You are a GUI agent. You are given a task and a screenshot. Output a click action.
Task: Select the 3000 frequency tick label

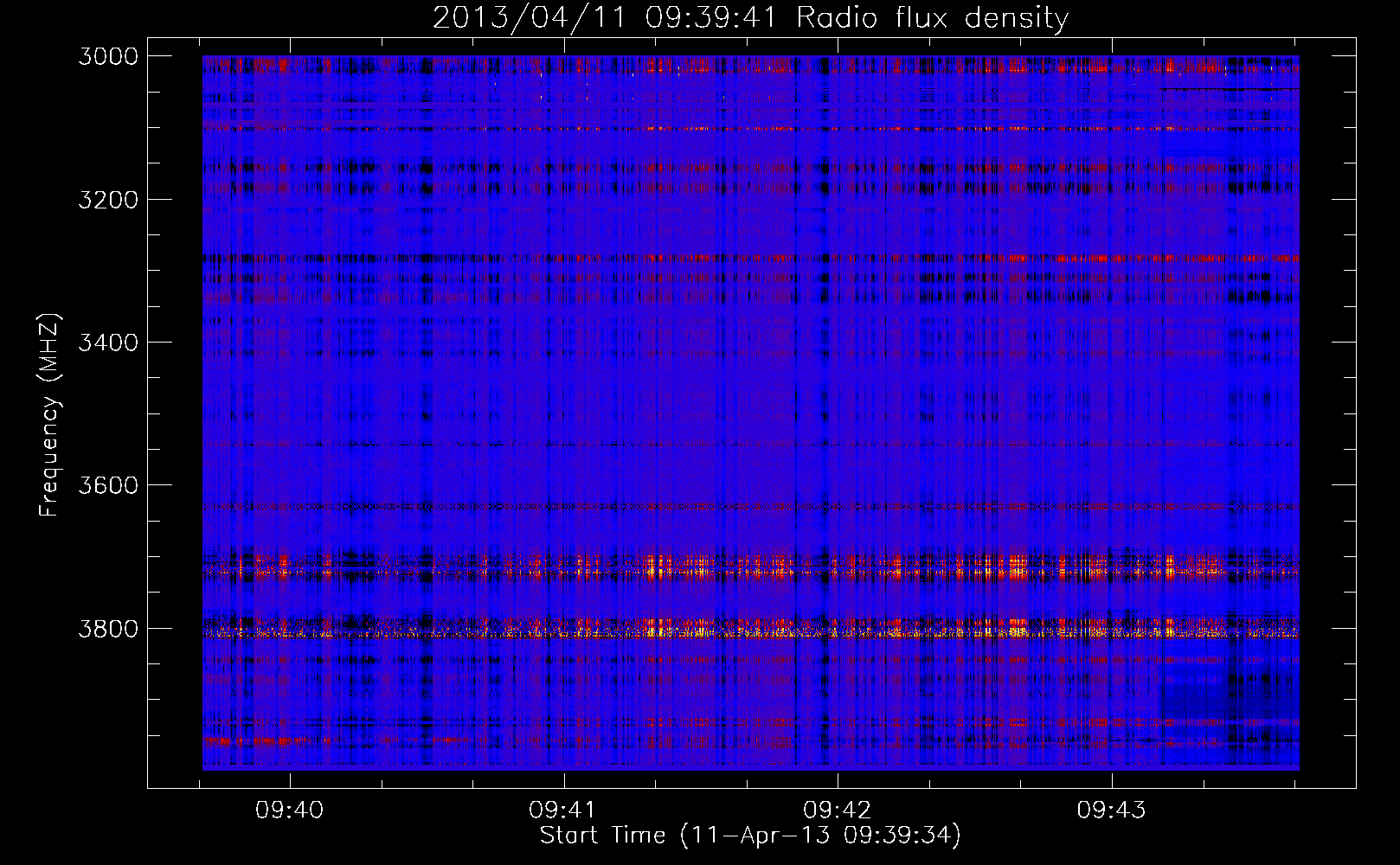point(108,56)
